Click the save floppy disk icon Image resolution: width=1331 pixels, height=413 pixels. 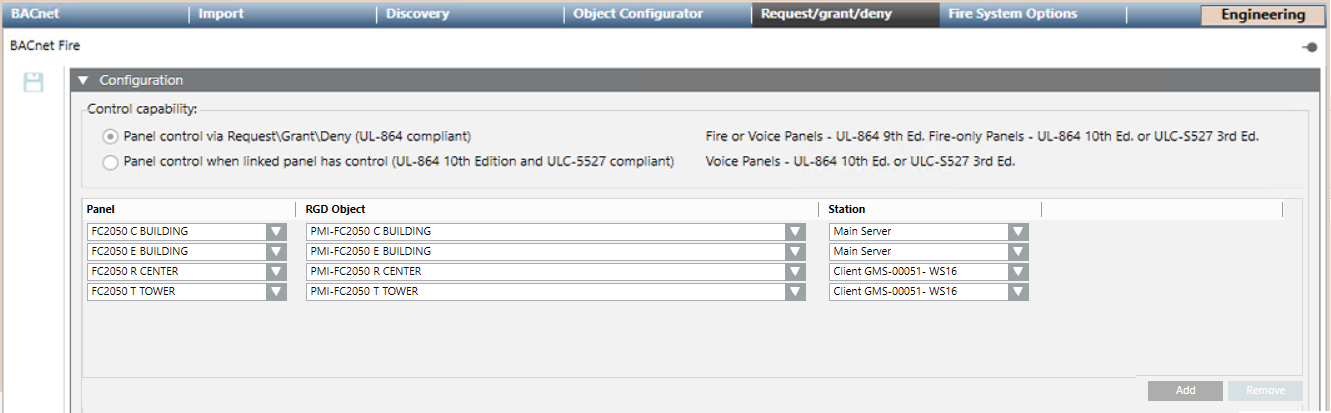33,82
